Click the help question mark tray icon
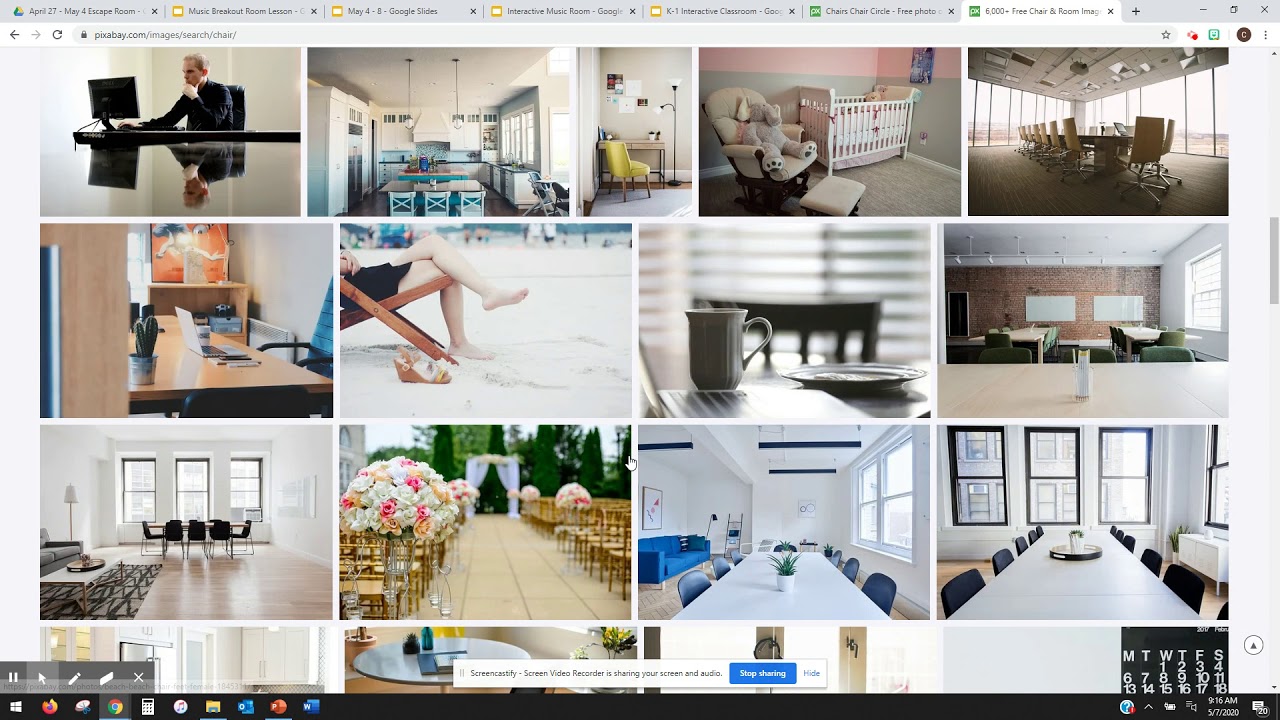 pos(1127,707)
